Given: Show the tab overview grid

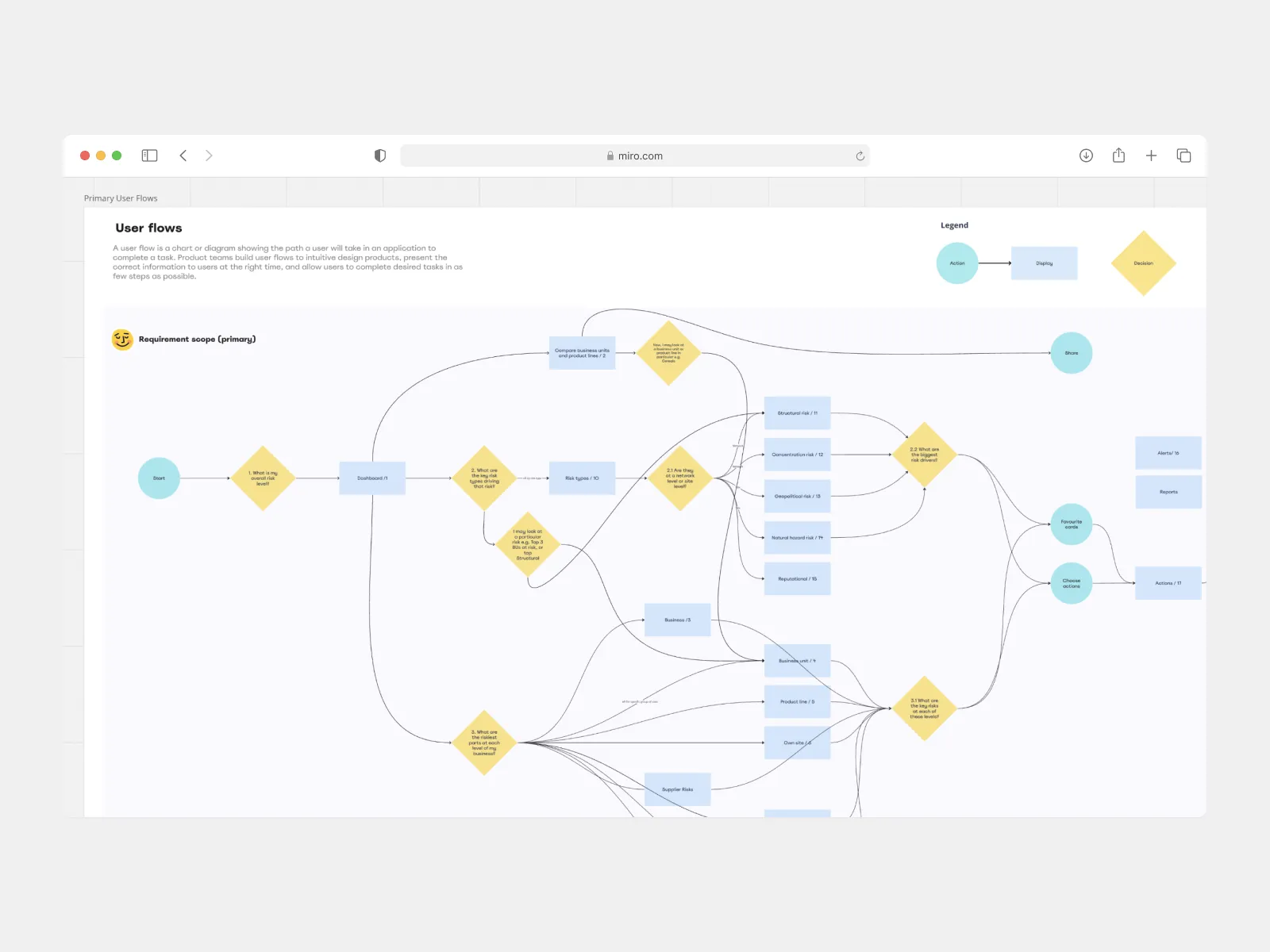Looking at the screenshot, I should (1183, 155).
